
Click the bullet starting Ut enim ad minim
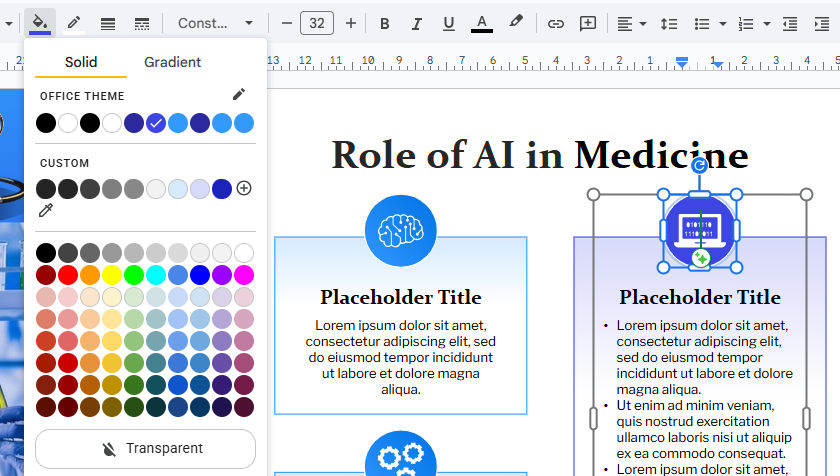[x=704, y=429]
